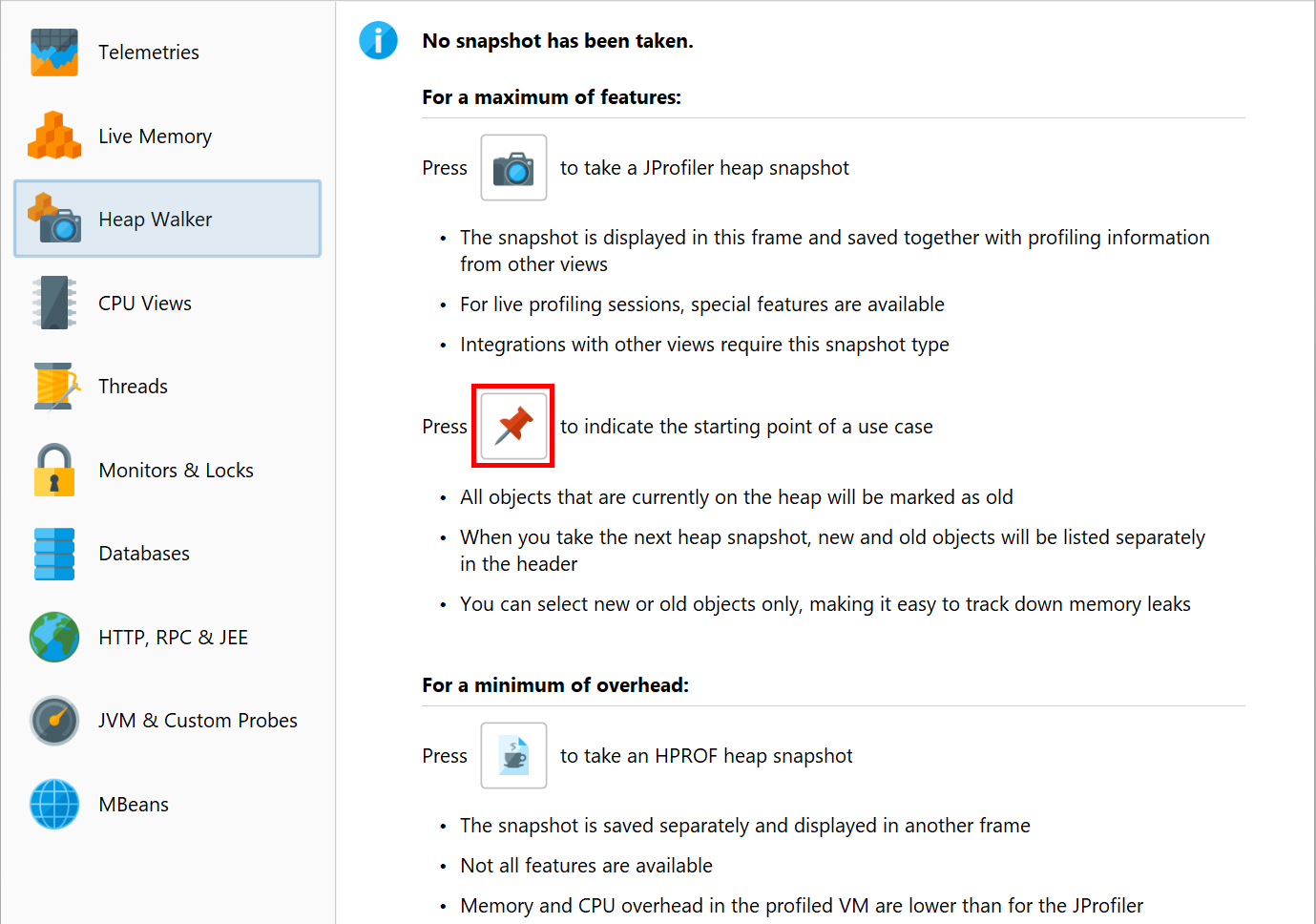Image resolution: width=1316 pixels, height=924 pixels.
Task: Click the Heap Walker camera icon
Action: point(54,219)
